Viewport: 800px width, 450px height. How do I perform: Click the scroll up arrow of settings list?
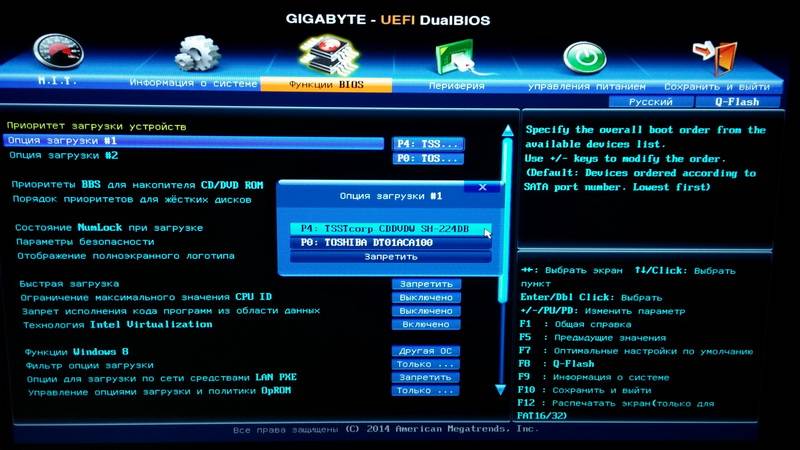[x=507, y=131]
